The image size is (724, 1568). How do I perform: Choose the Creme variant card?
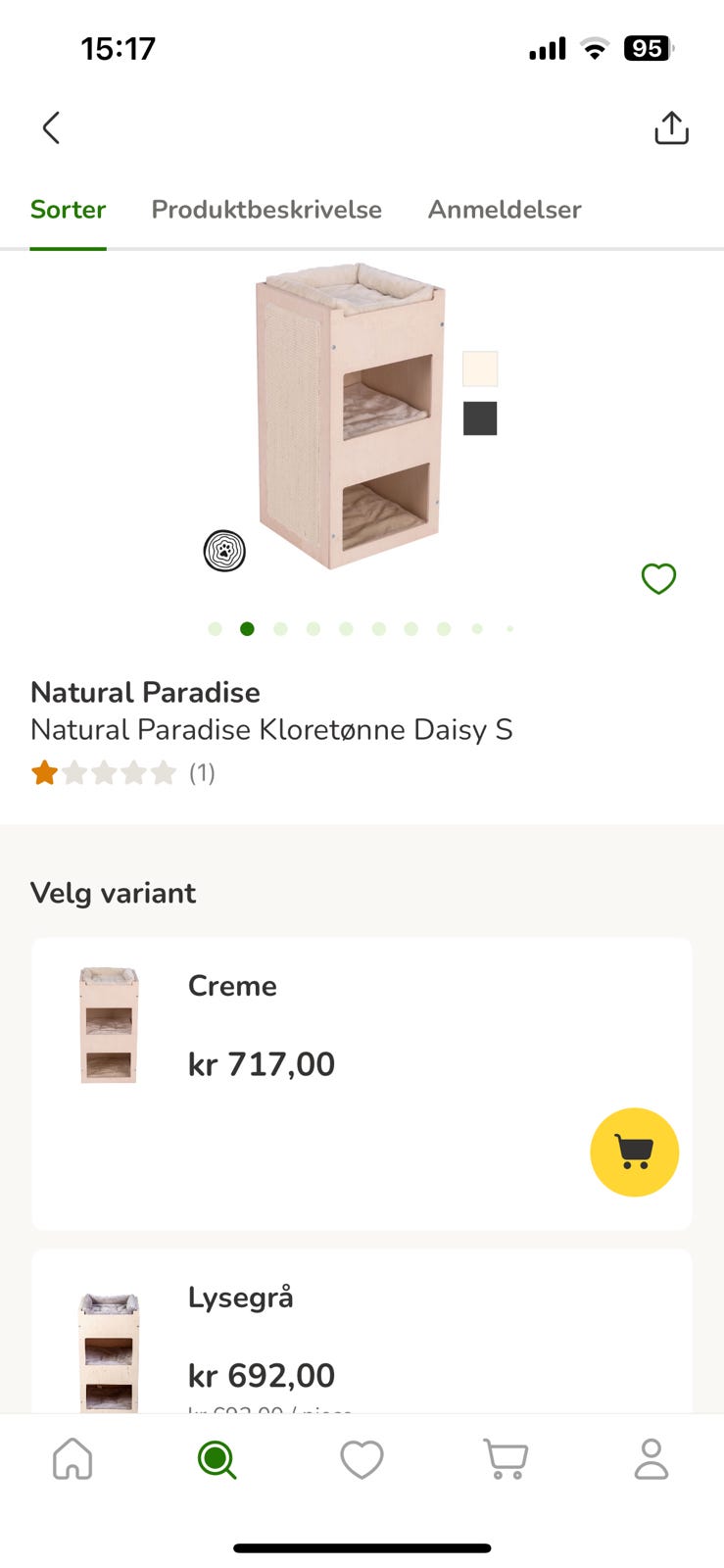coord(362,1083)
